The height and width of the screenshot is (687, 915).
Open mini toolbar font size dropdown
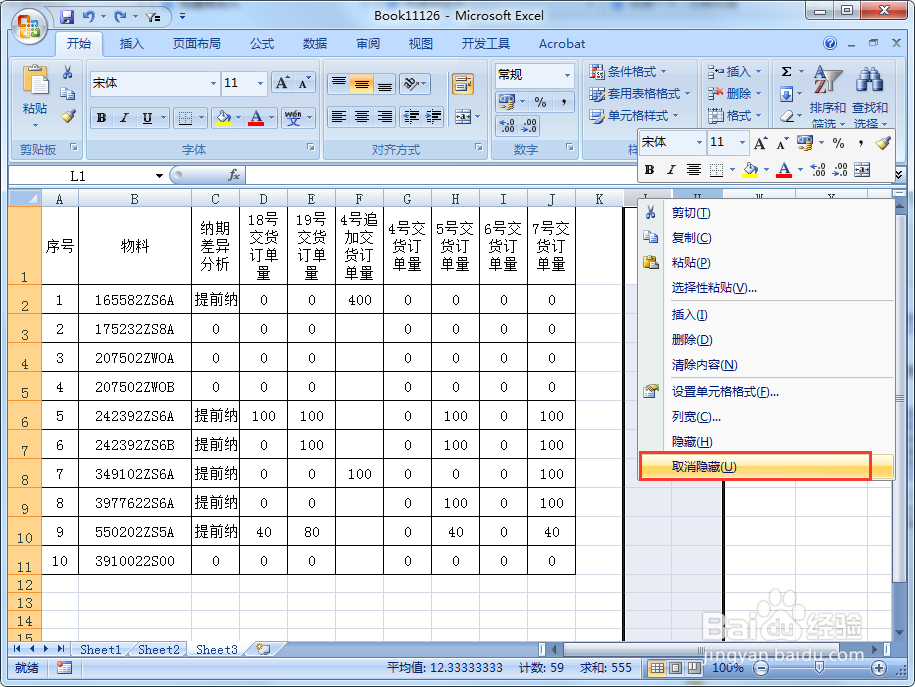click(742, 142)
